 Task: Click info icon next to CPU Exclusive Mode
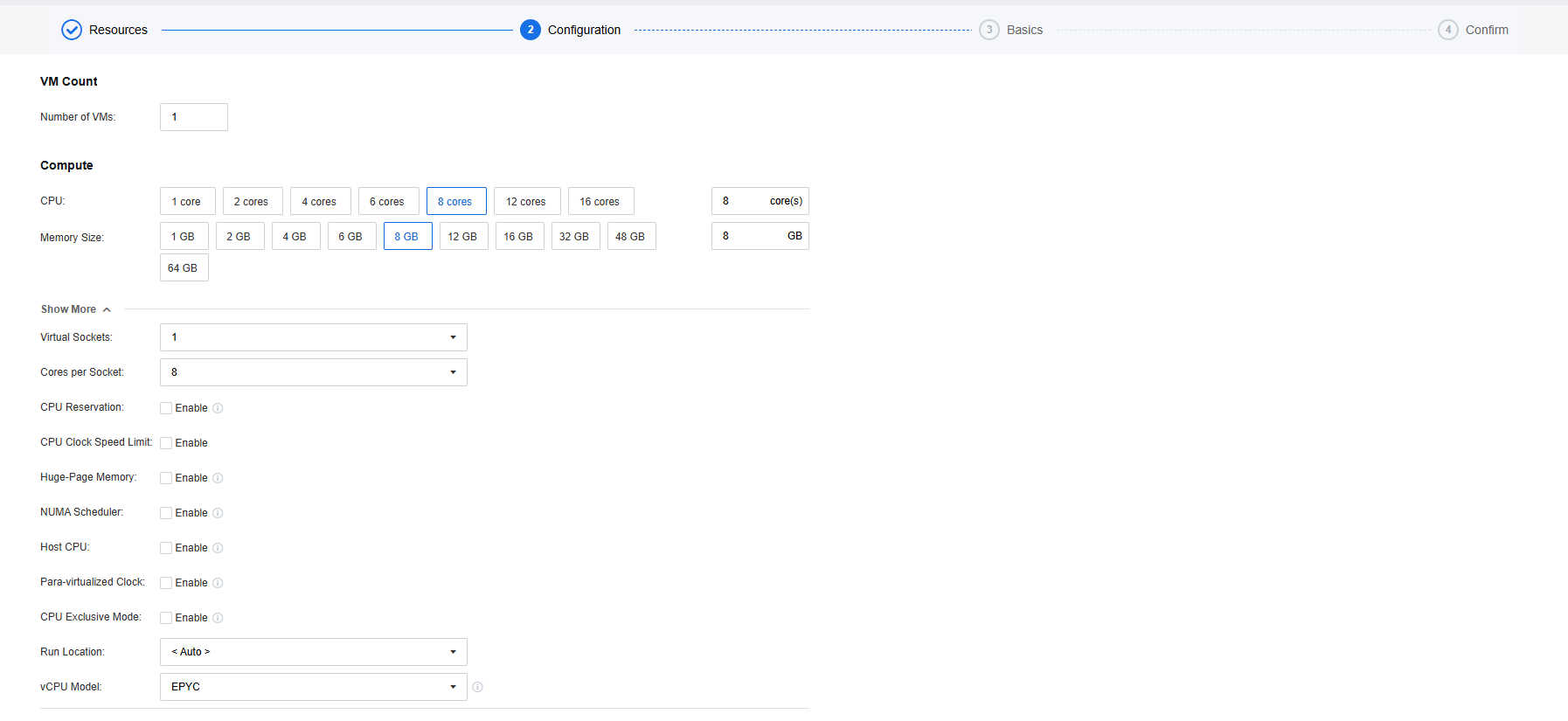pos(218,618)
